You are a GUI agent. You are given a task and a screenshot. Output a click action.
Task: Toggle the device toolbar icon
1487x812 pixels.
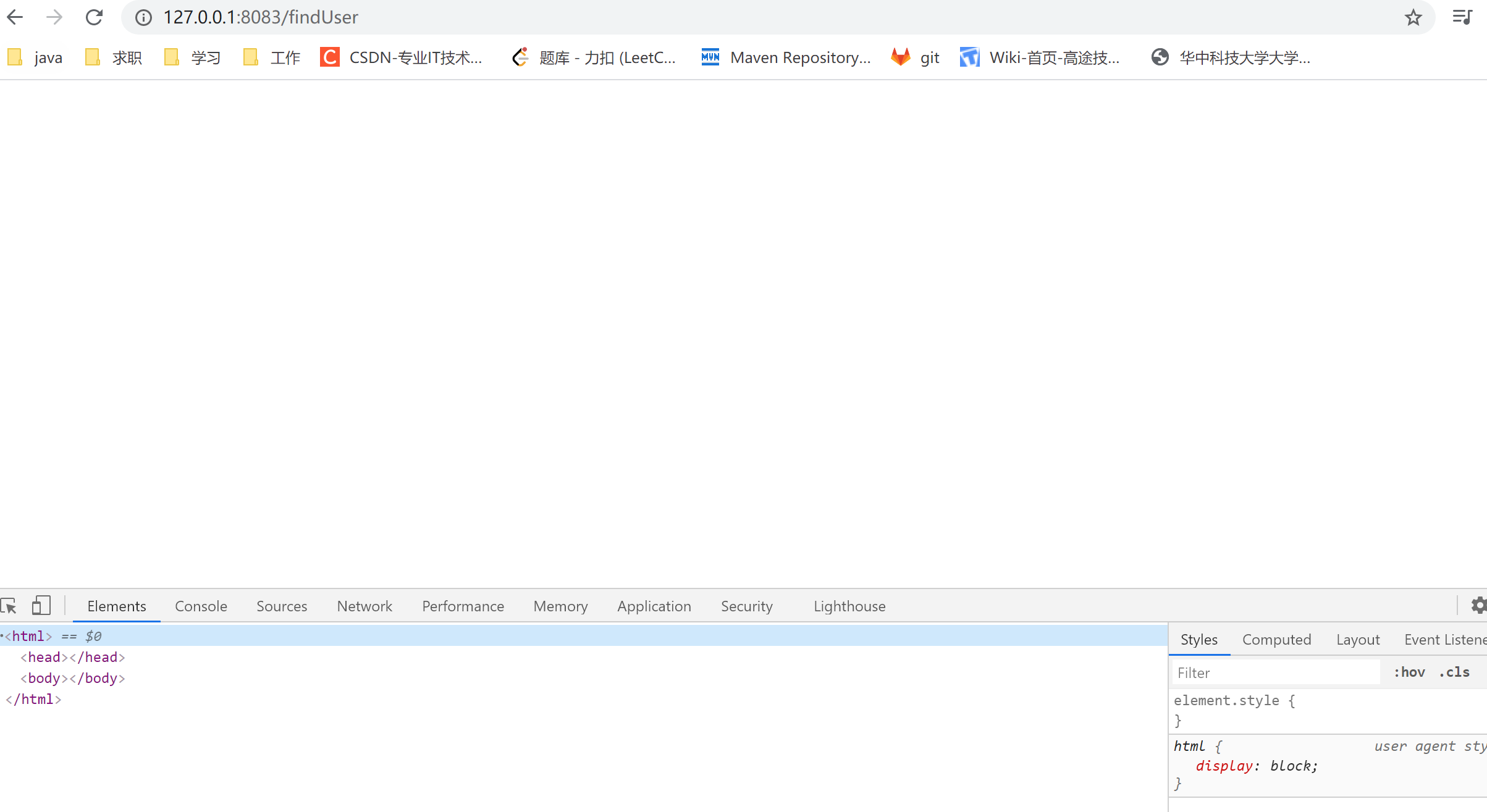(x=41, y=606)
